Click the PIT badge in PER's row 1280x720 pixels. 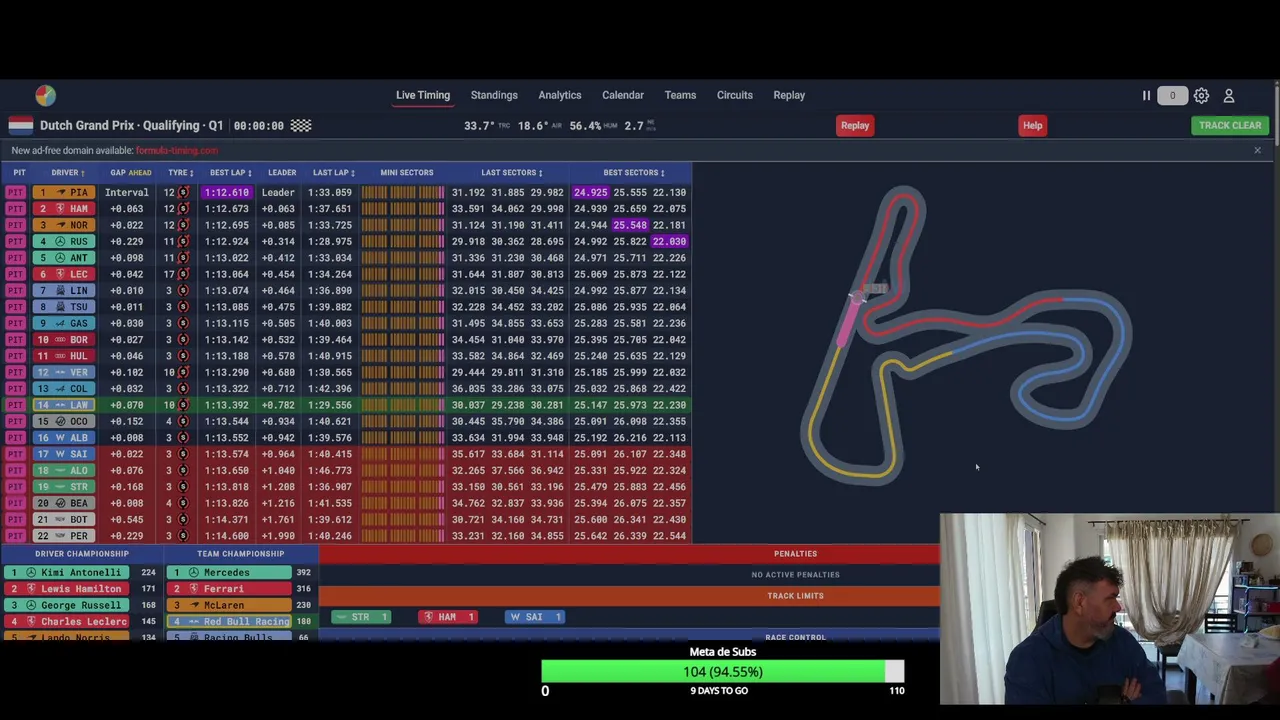15,536
